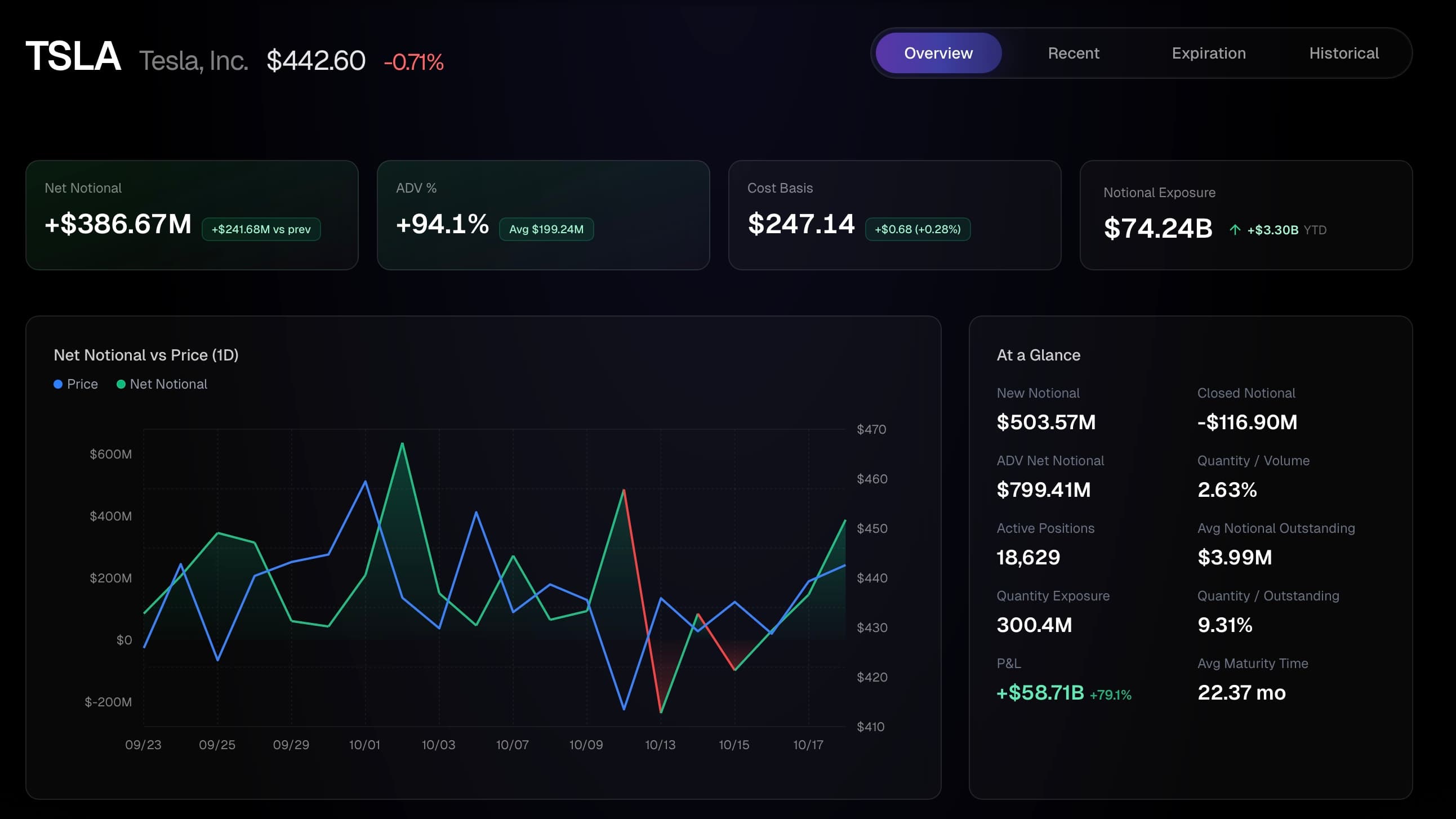
Task: Click the Avg $199.24M badge
Action: [546, 229]
